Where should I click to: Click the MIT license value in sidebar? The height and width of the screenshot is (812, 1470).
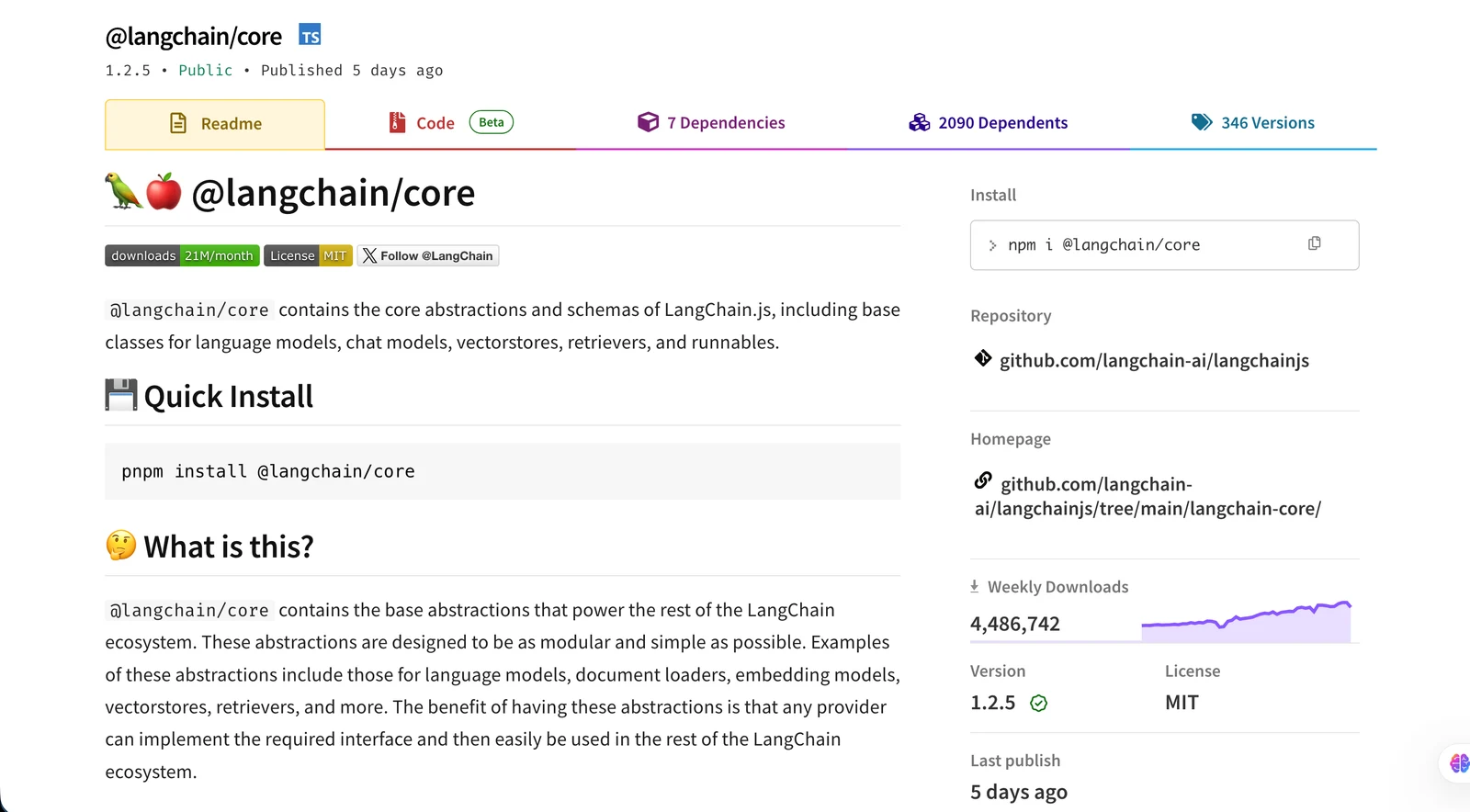point(1182,703)
